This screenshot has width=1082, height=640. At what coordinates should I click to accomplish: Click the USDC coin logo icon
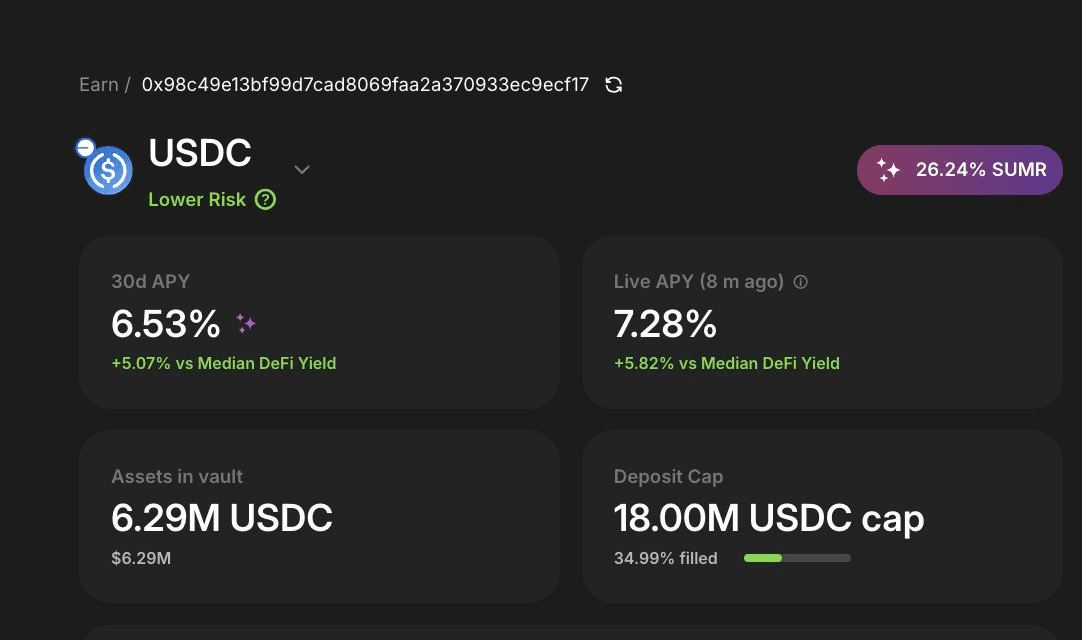pyautogui.click(x=109, y=171)
